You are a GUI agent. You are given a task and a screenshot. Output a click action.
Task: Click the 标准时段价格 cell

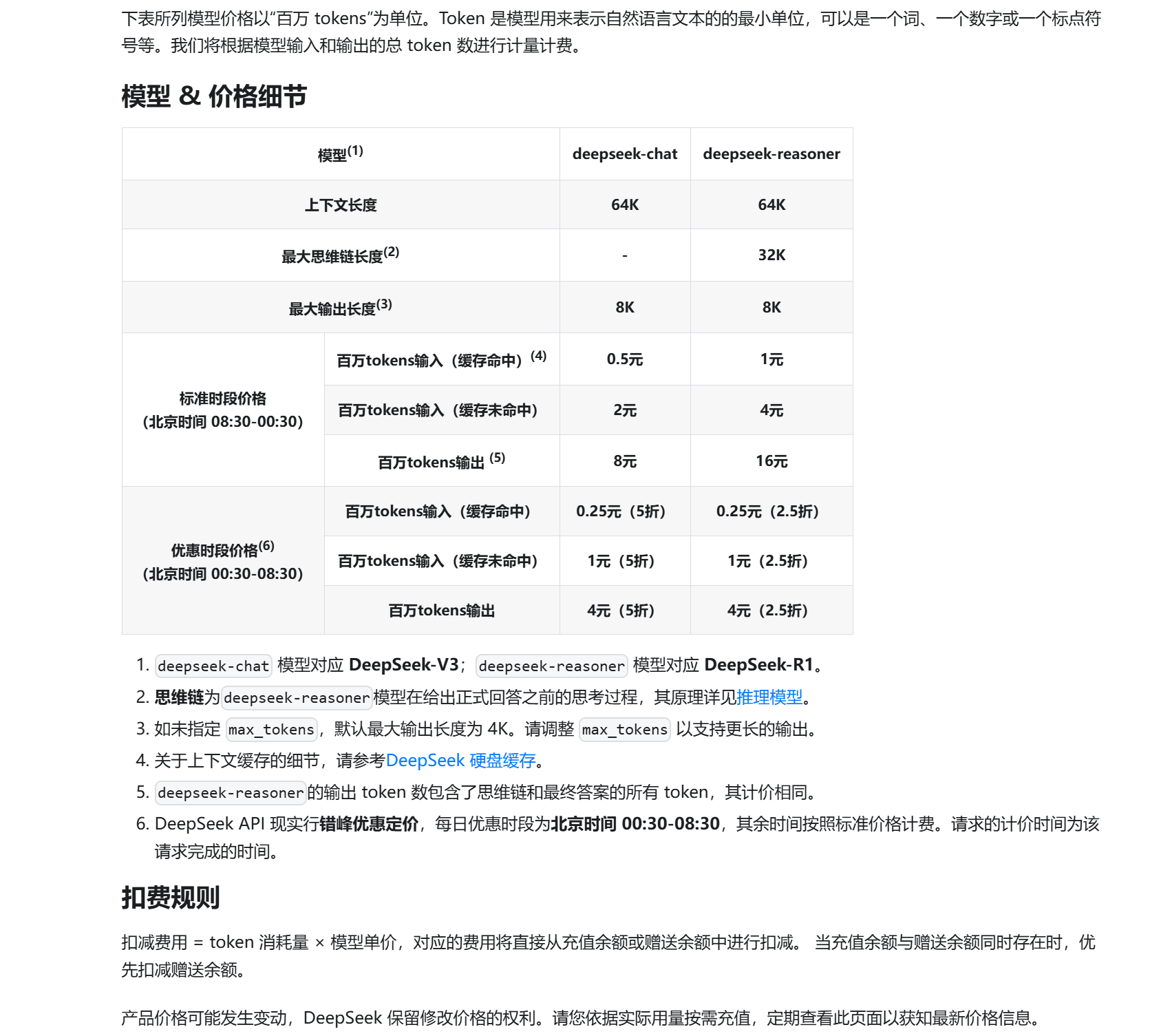click(223, 410)
